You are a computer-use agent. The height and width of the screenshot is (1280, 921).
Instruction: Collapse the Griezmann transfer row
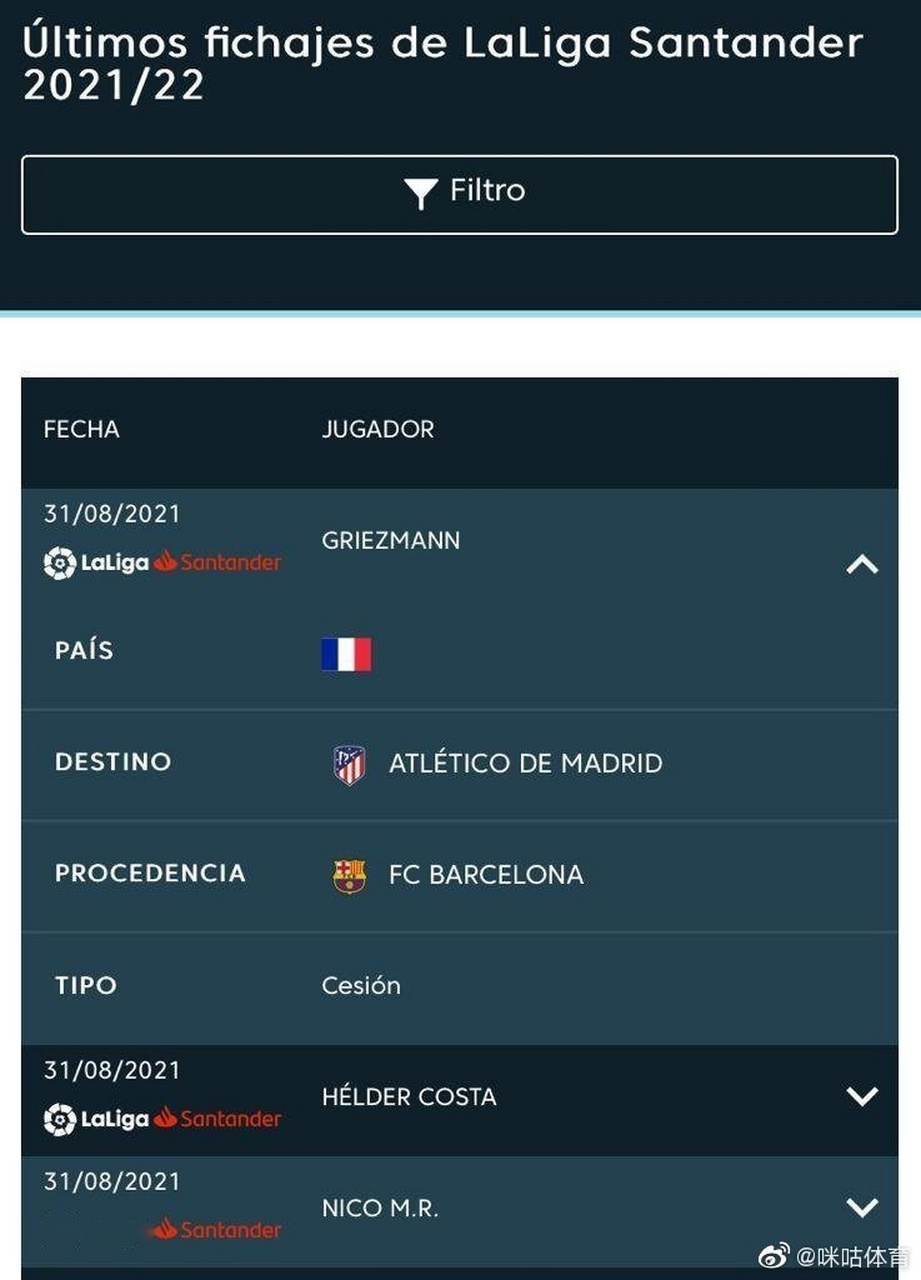(861, 565)
